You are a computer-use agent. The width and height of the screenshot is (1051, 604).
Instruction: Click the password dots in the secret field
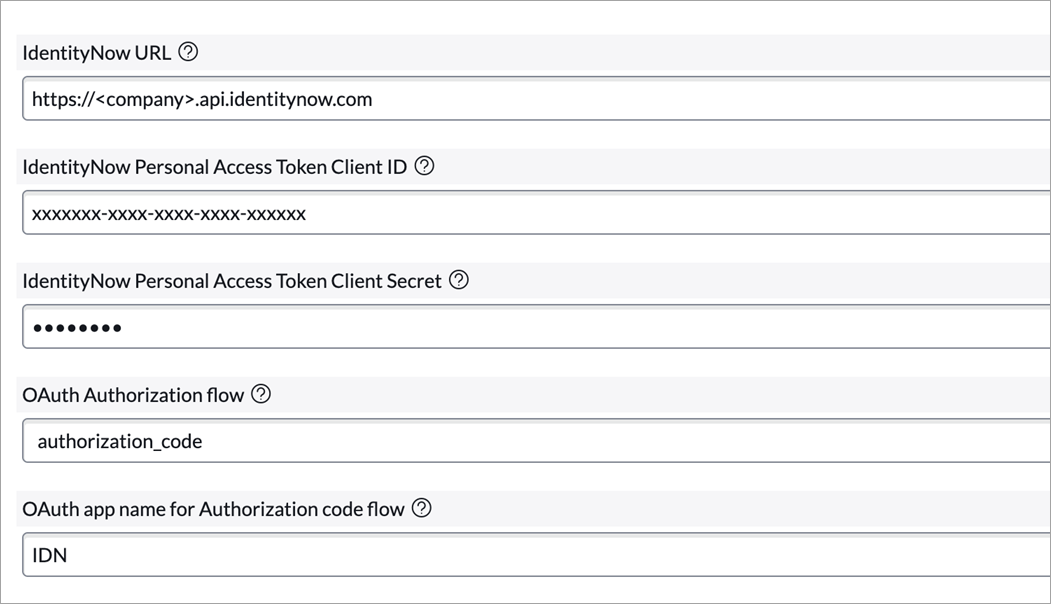77,328
